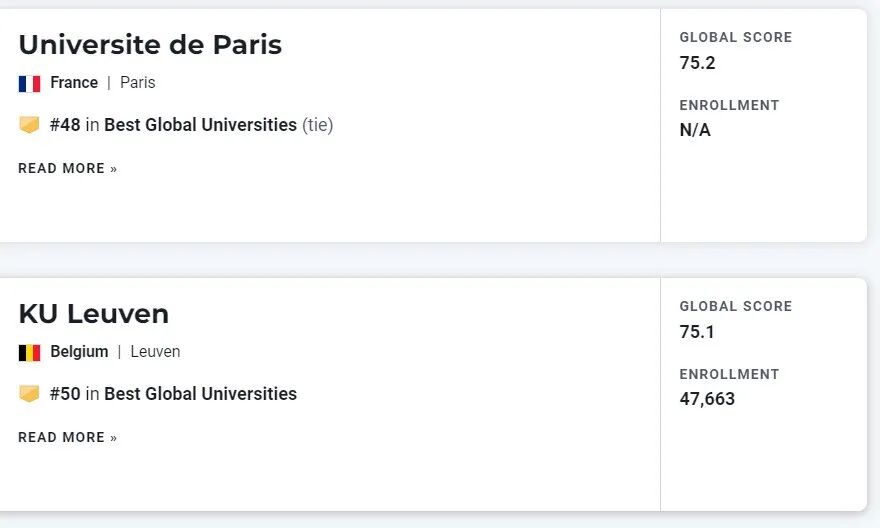Select the Belgium country label

pos(79,352)
